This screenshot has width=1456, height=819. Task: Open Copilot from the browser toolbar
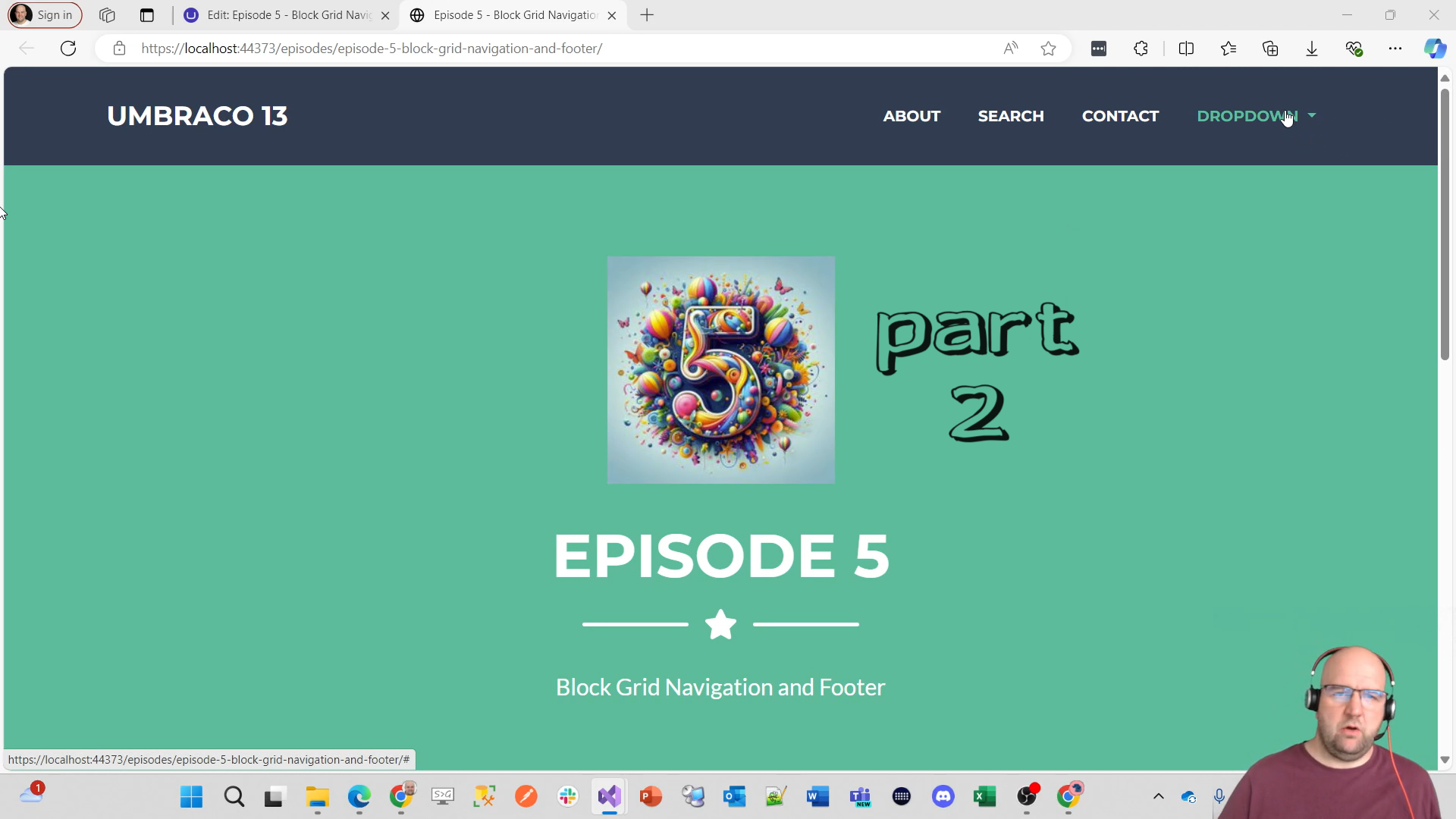[x=1437, y=48]
